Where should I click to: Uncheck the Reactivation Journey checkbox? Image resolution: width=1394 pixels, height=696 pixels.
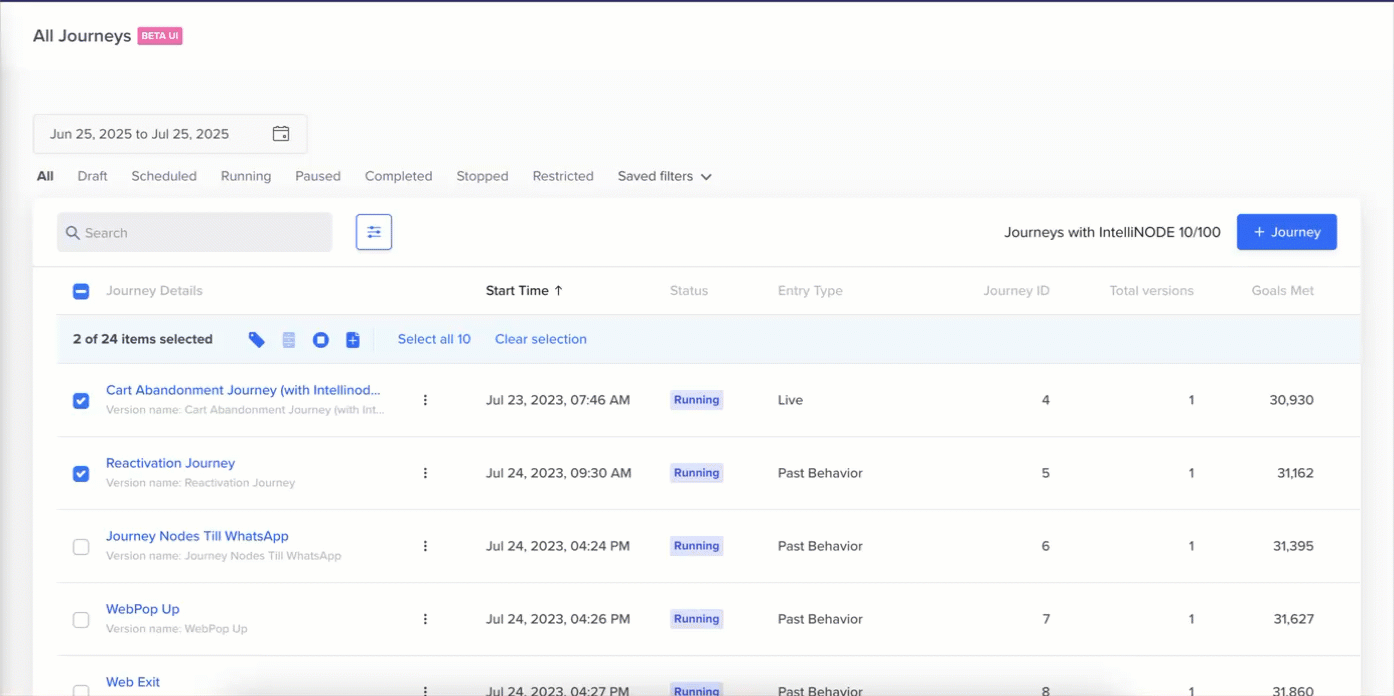(x=81, y=474)
